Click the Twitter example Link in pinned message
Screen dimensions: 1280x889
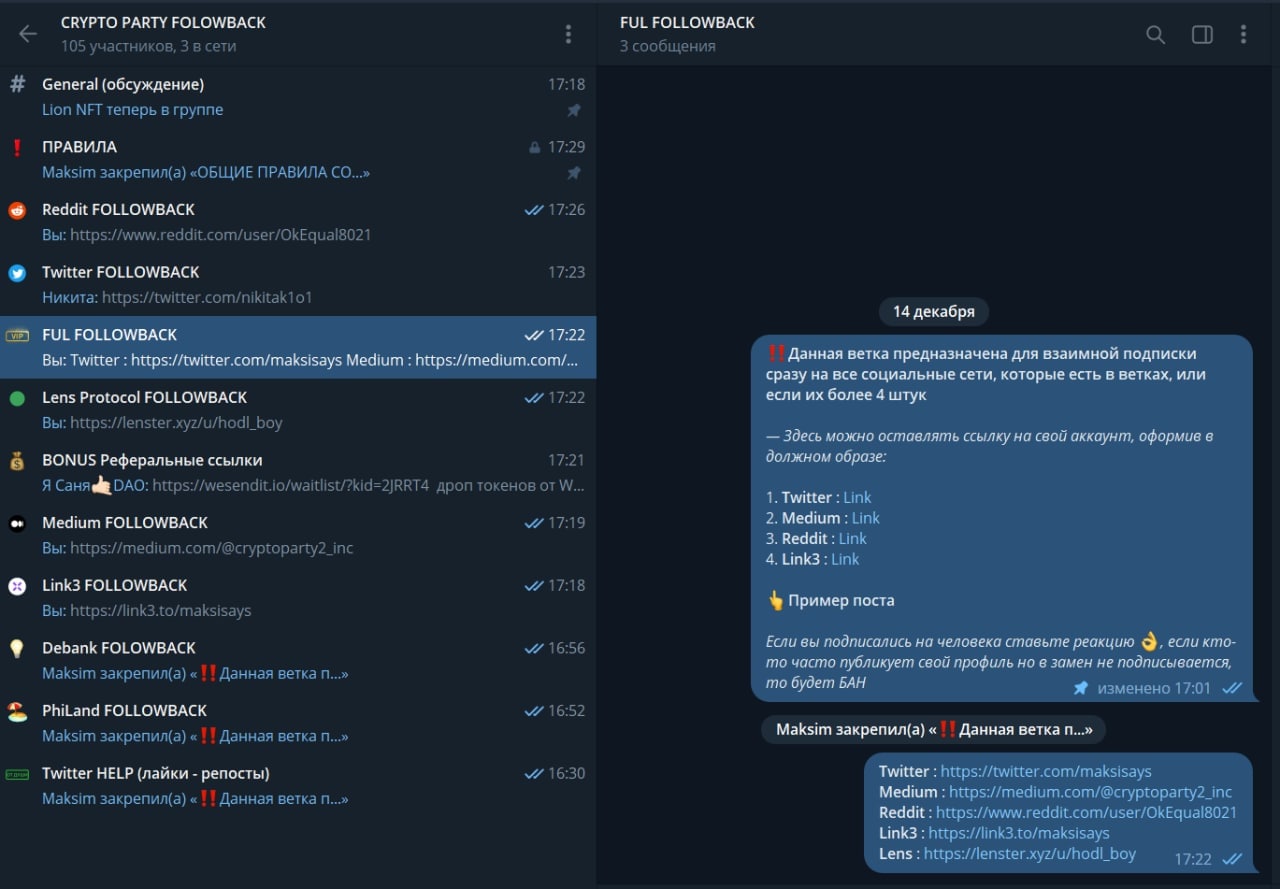pos(857,497)
